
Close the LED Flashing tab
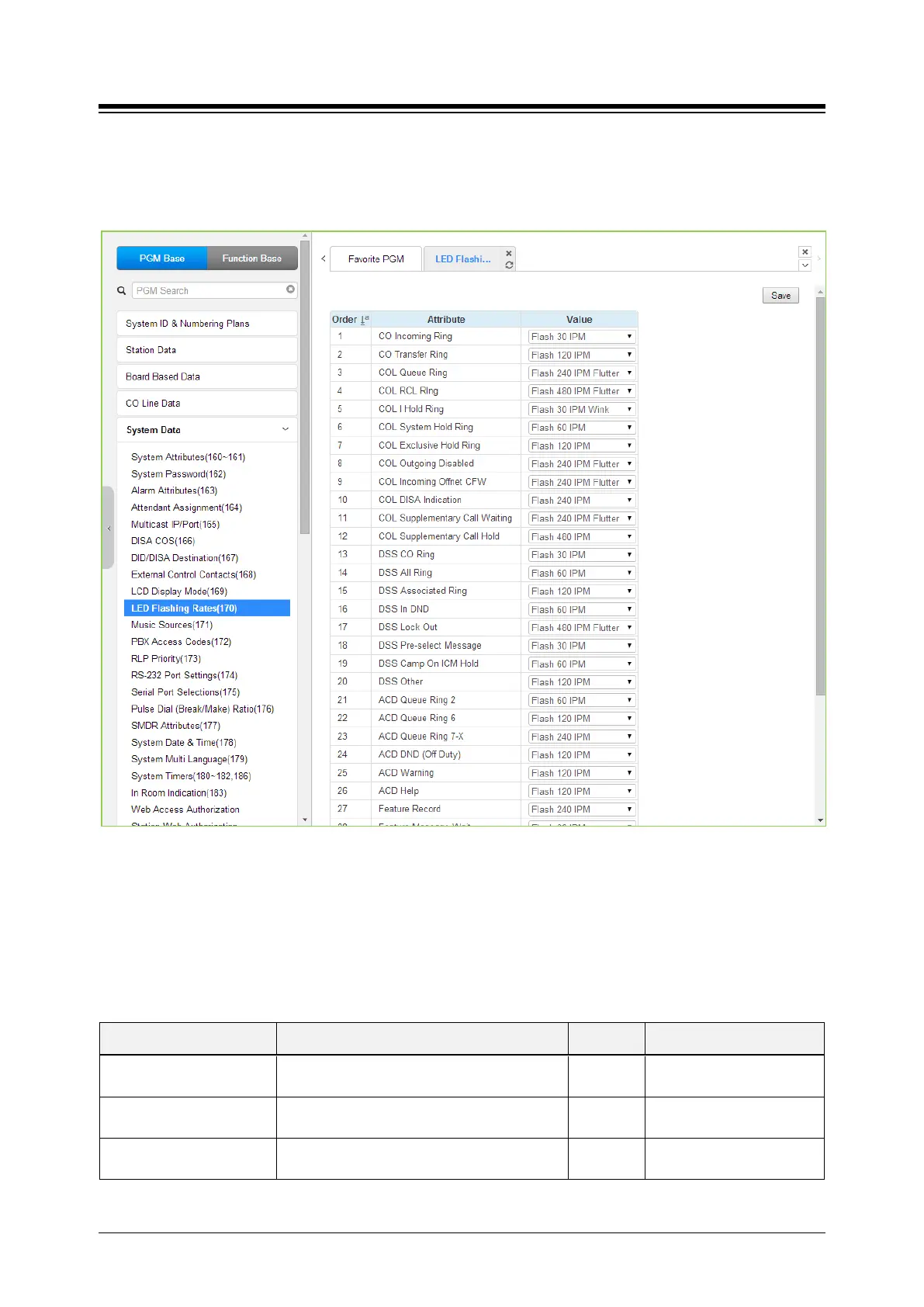(x=509, y=253)
